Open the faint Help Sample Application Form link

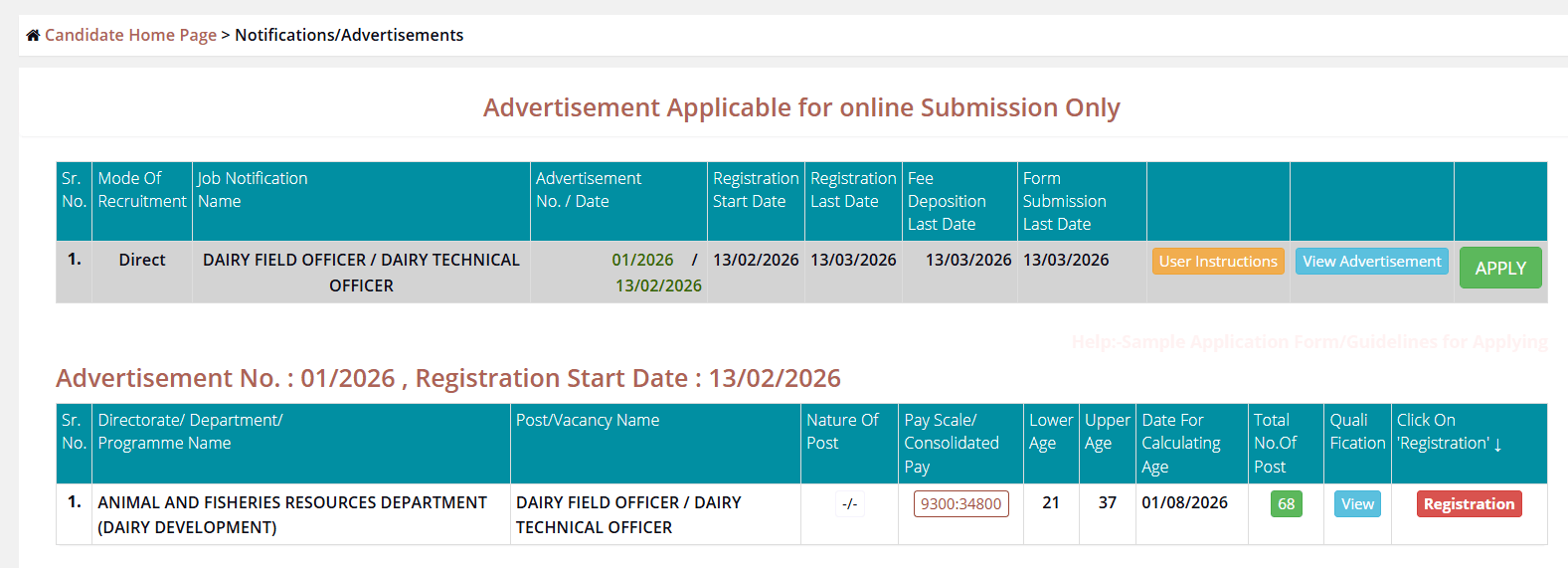pos(1308,342)
